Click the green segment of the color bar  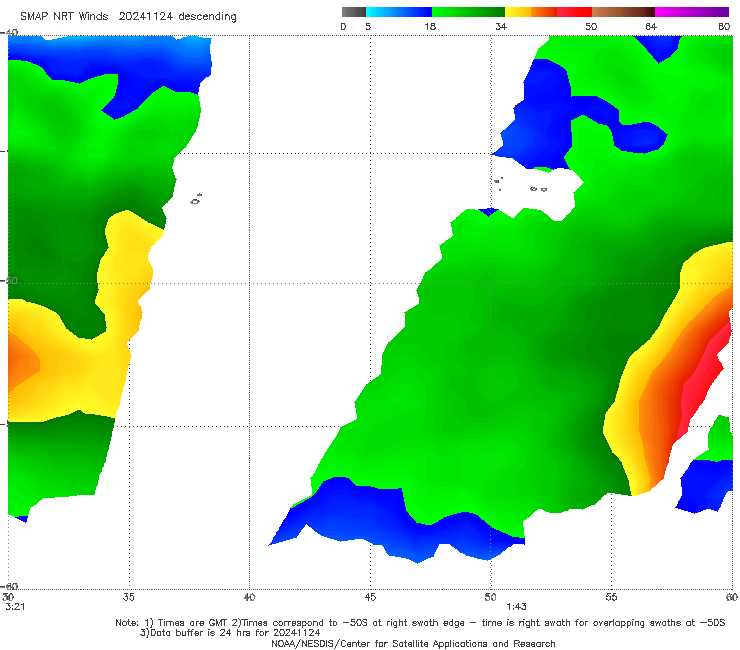(468, 12)
